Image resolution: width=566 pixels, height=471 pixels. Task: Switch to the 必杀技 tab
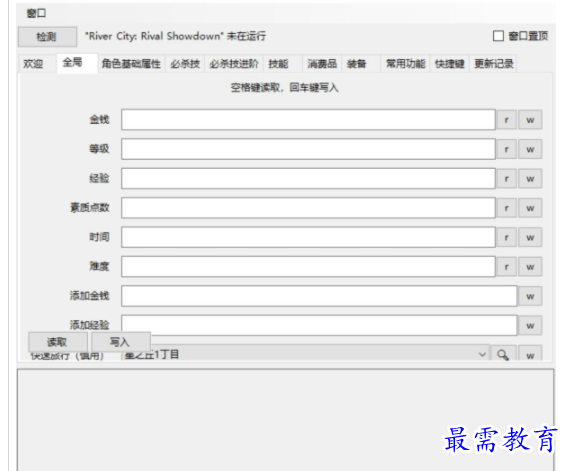pos(185,64)
